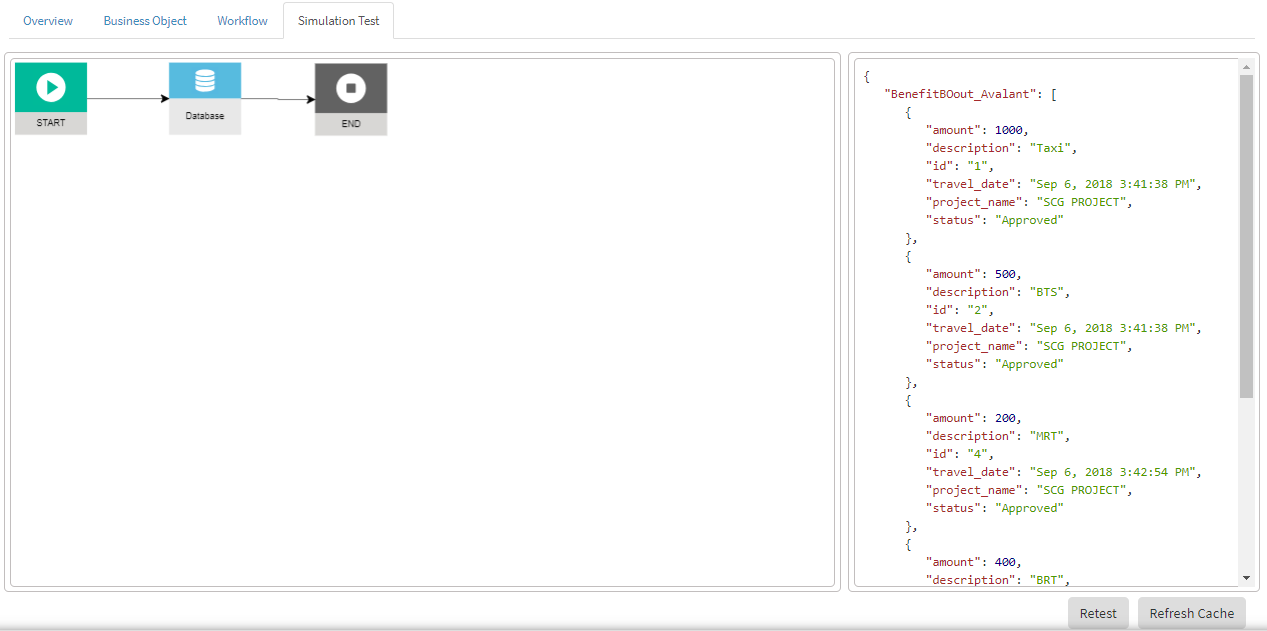
Task: Open the Overview tab
Action: 48,21
